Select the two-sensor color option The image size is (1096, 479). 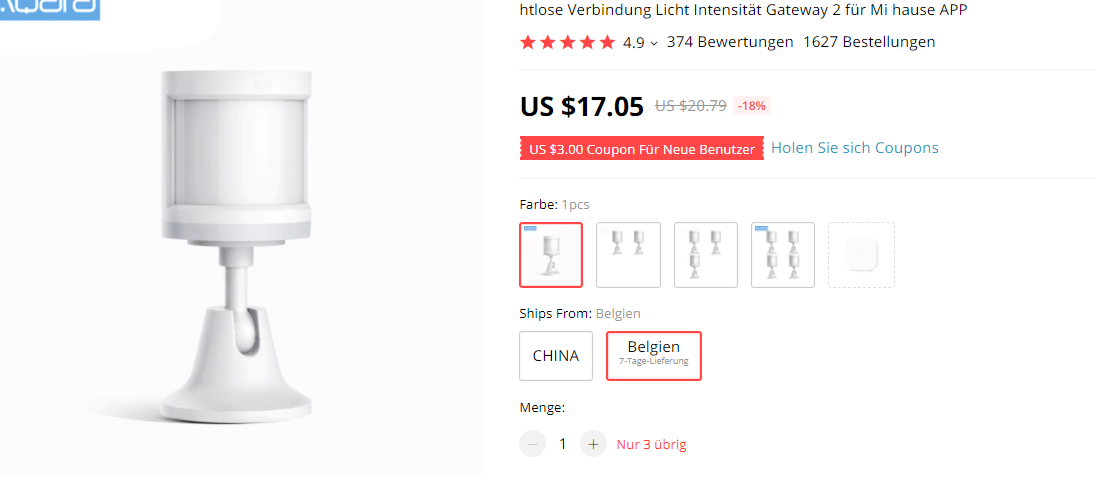tap(628, 255)
